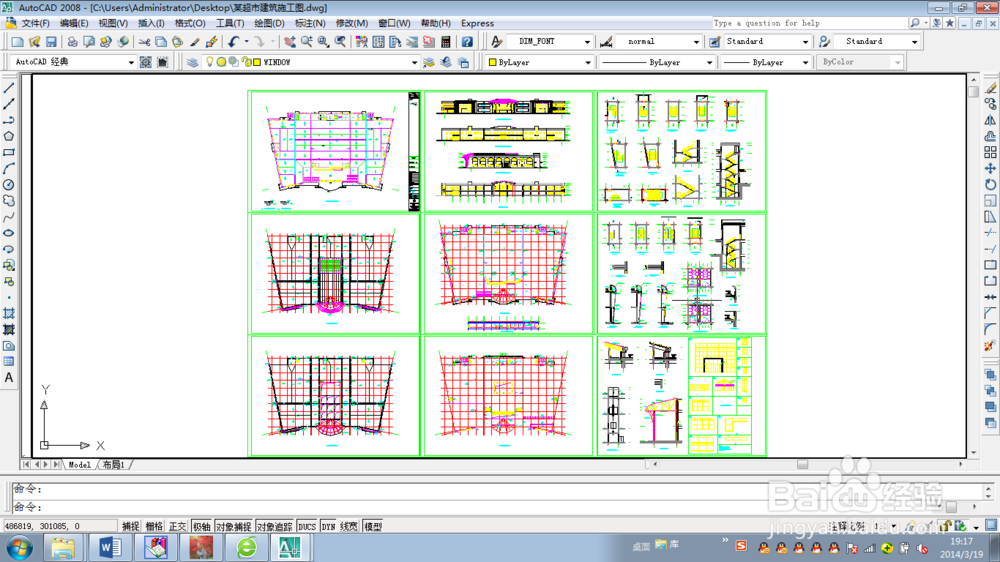Open the Properties palette icon

click(362, 41)
